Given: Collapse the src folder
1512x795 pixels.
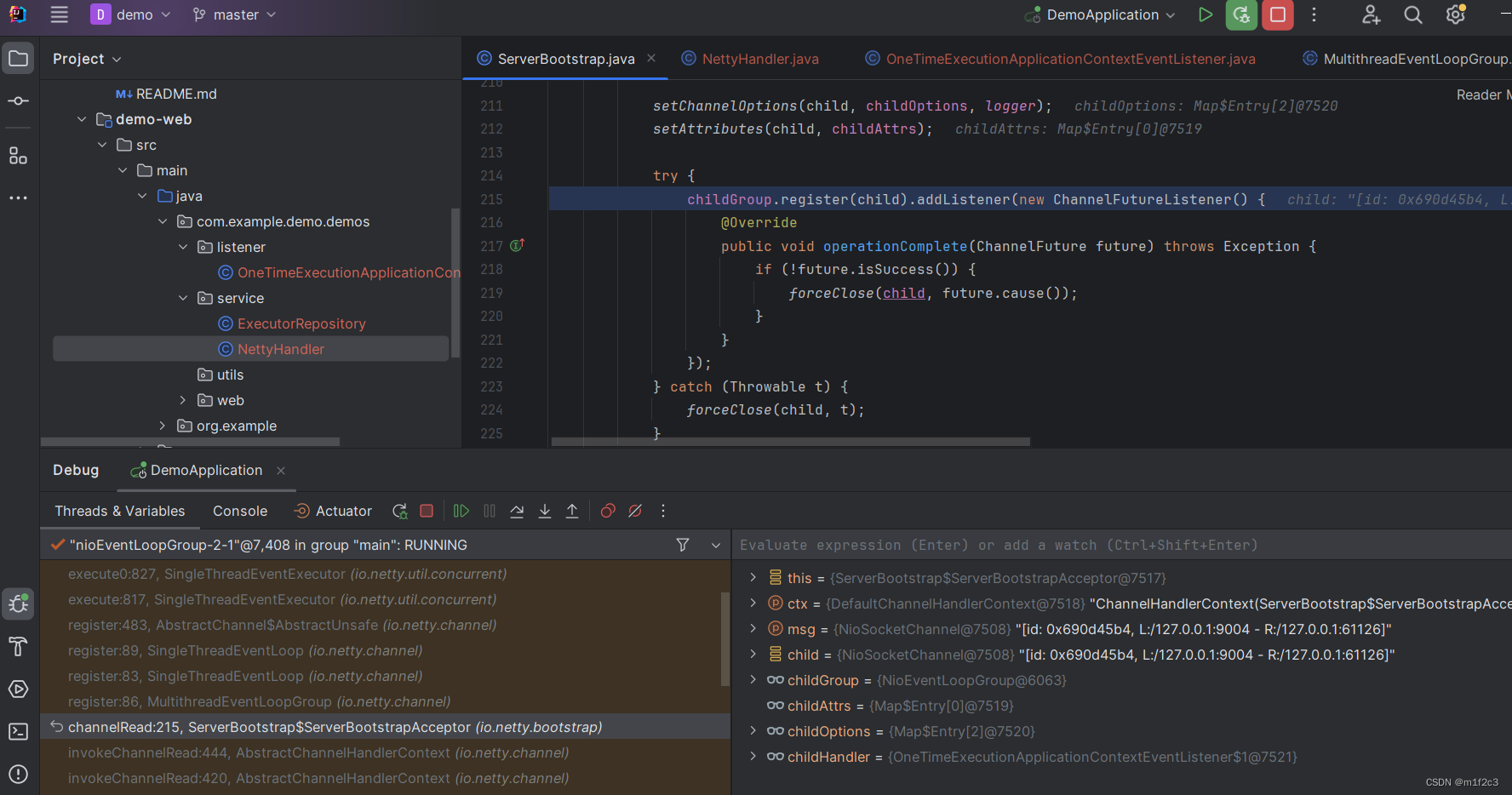Looking at the screenshot, I should point(102,145).
